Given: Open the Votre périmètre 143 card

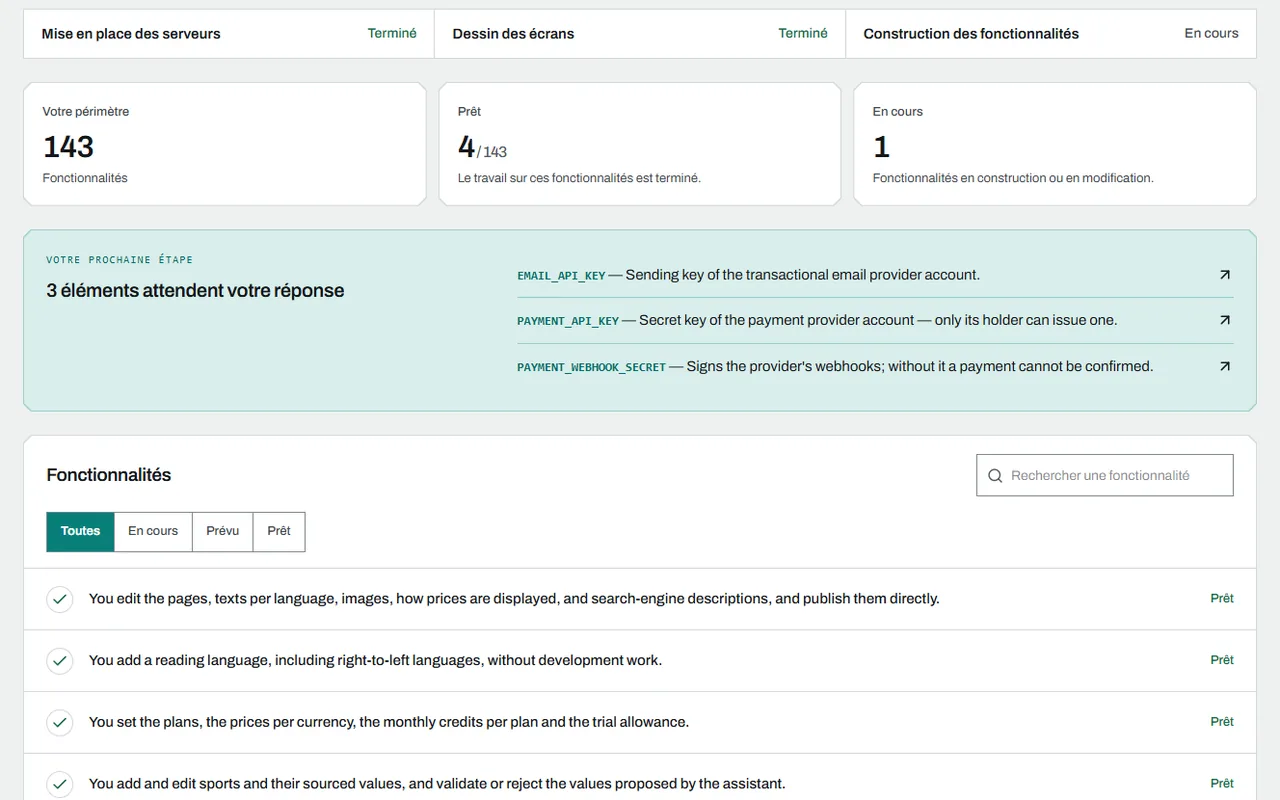Looking at the screenshot, I should 225,144.
